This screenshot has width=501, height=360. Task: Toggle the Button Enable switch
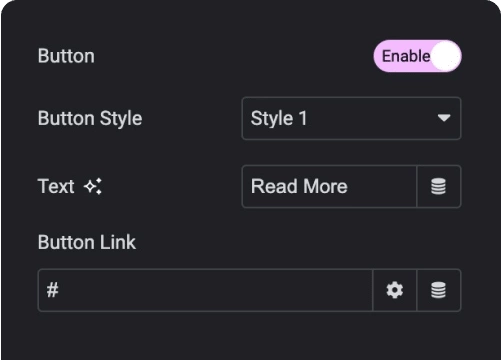pos(417,56)
